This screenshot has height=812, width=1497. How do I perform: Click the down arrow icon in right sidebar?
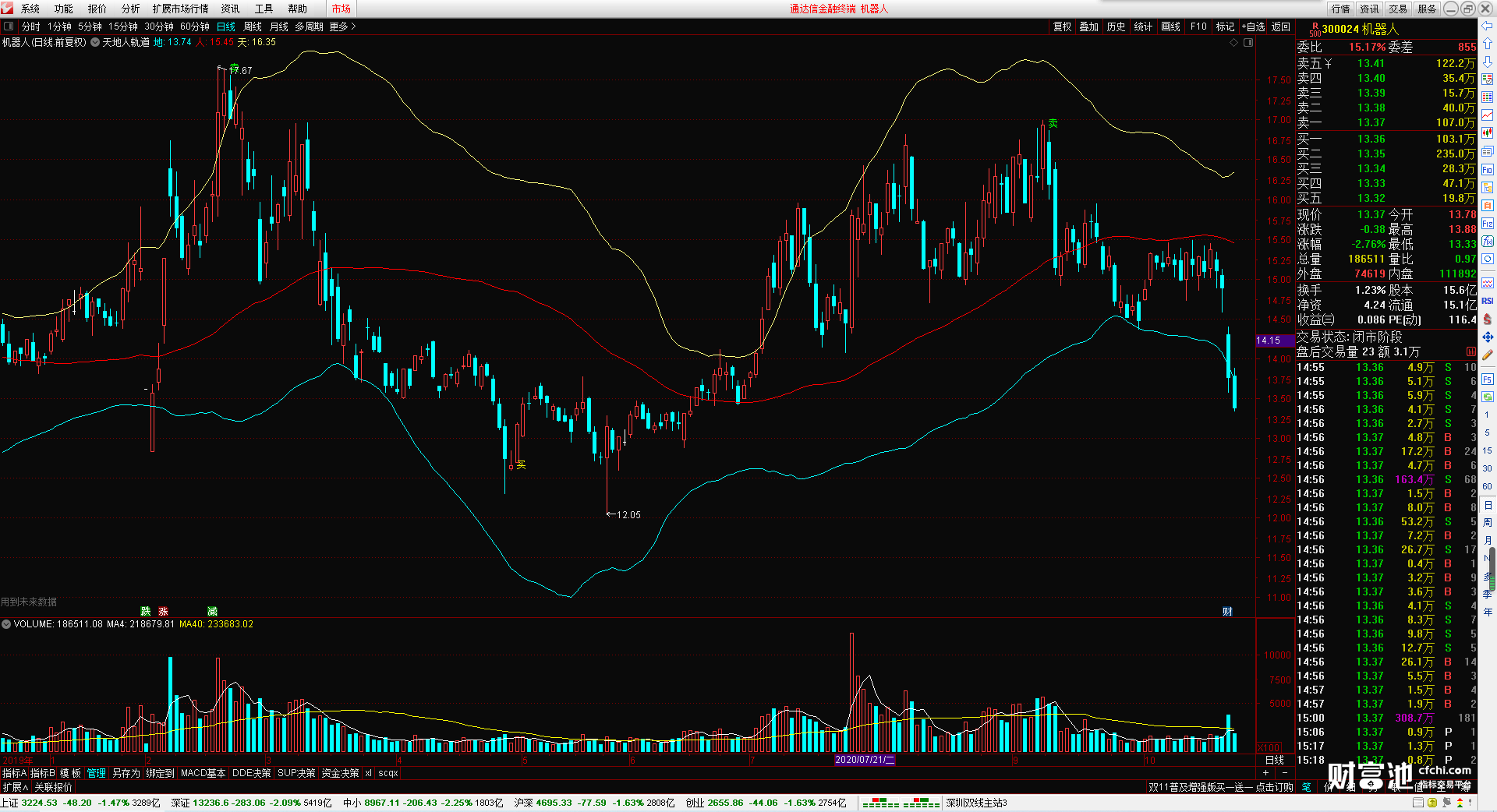coord(1488,61)
